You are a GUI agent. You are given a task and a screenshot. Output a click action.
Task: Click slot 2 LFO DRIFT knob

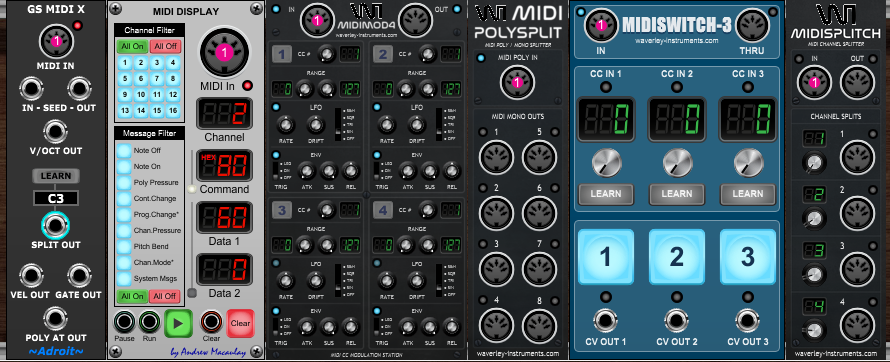[416, 125]
